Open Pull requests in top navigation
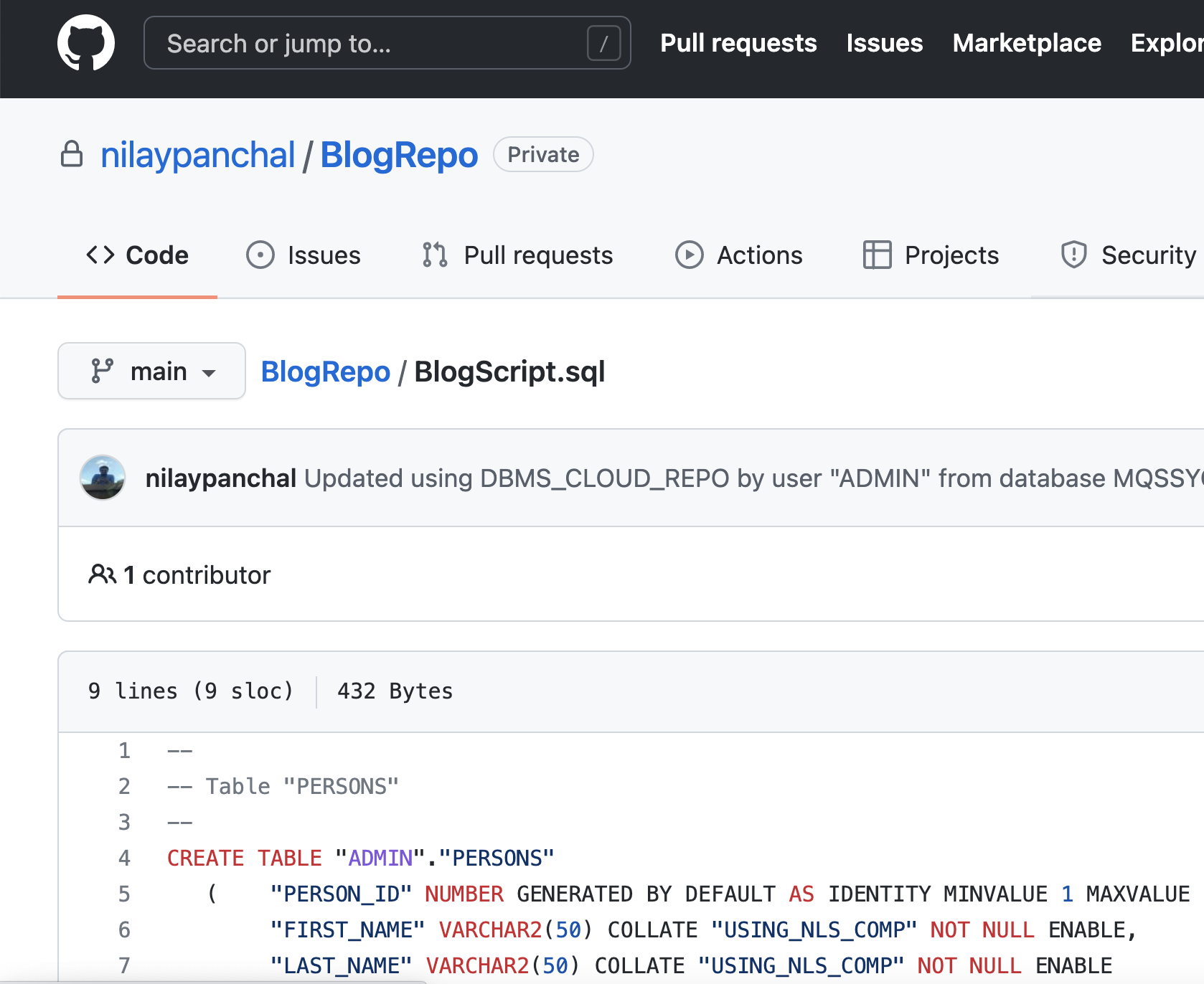 (x=738, y=43)
